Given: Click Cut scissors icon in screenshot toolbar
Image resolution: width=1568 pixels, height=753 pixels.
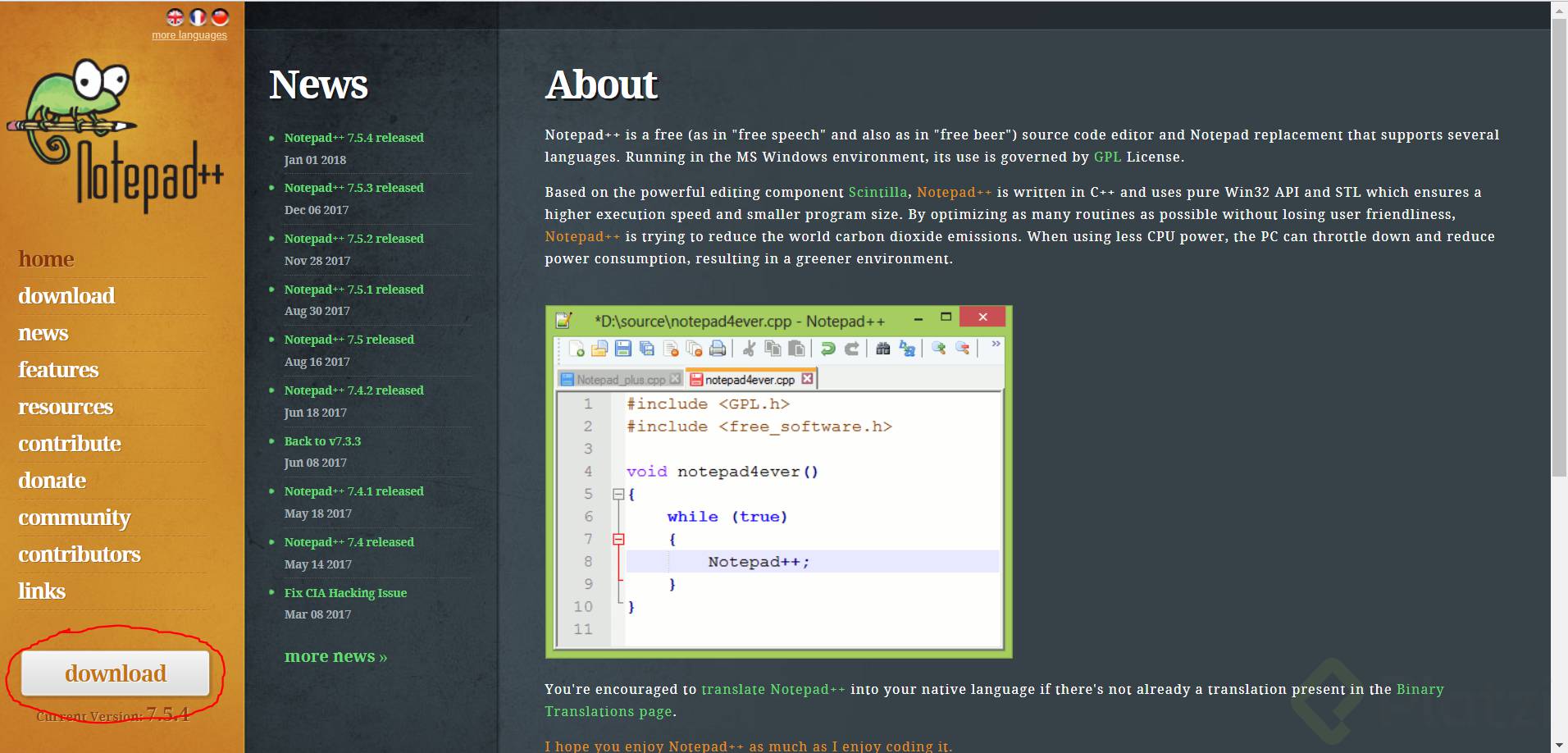Looking at the screenshot, I should pyautogui.click(x=749, y=349).
